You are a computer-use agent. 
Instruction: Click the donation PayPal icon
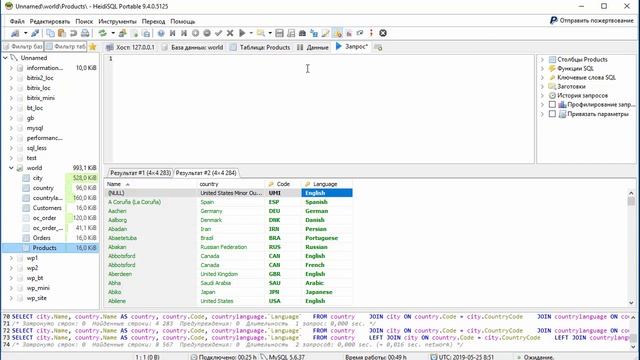[x=553, y=20]
